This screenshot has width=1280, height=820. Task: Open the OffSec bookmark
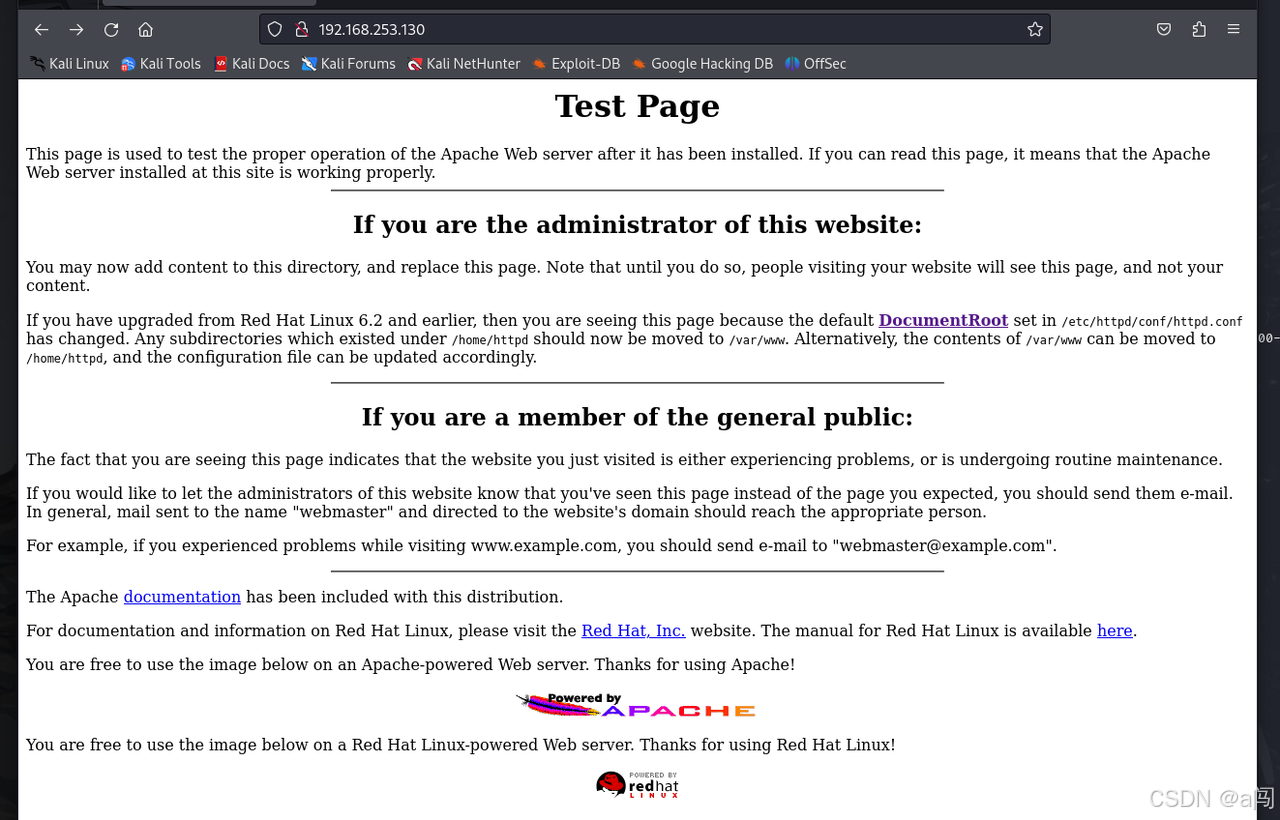(816, 64)
